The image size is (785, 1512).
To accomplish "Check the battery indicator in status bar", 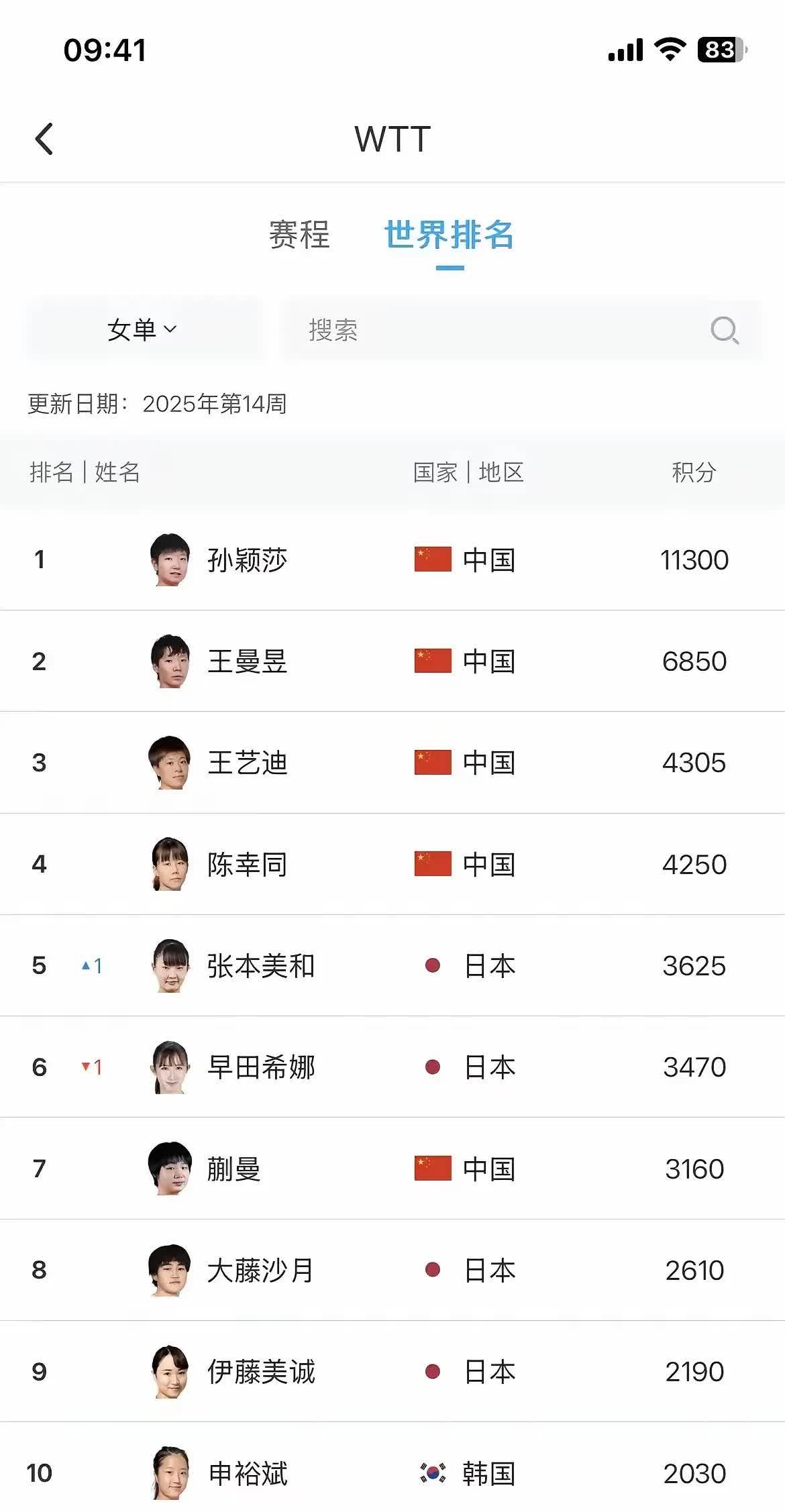I will pyautogui.click(x=723, y=50).
